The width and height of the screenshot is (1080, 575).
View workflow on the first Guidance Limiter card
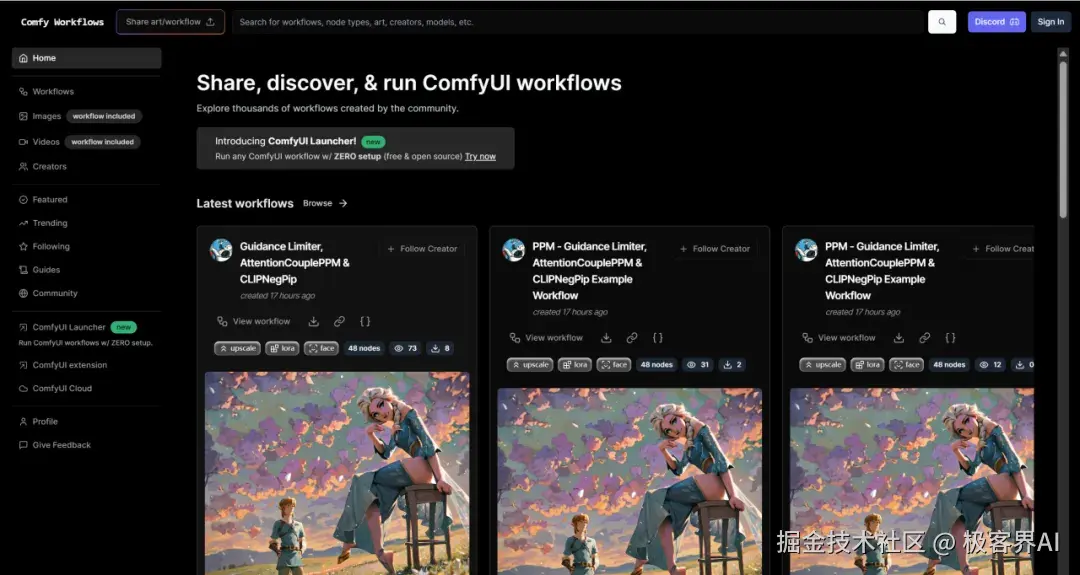click(253, 321)
